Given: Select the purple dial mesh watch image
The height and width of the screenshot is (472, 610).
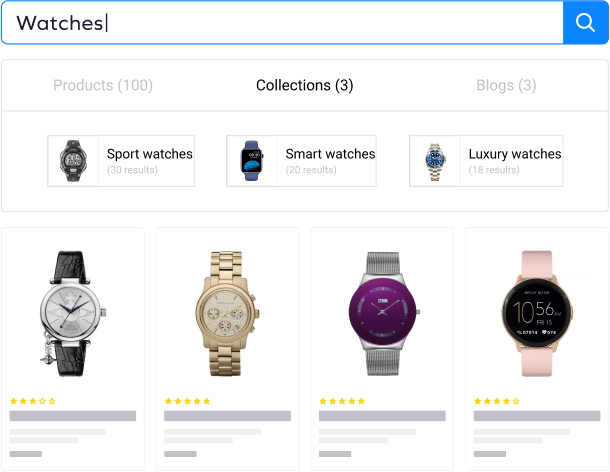Looking at the screenshot, I should click(x=383, y=314).
